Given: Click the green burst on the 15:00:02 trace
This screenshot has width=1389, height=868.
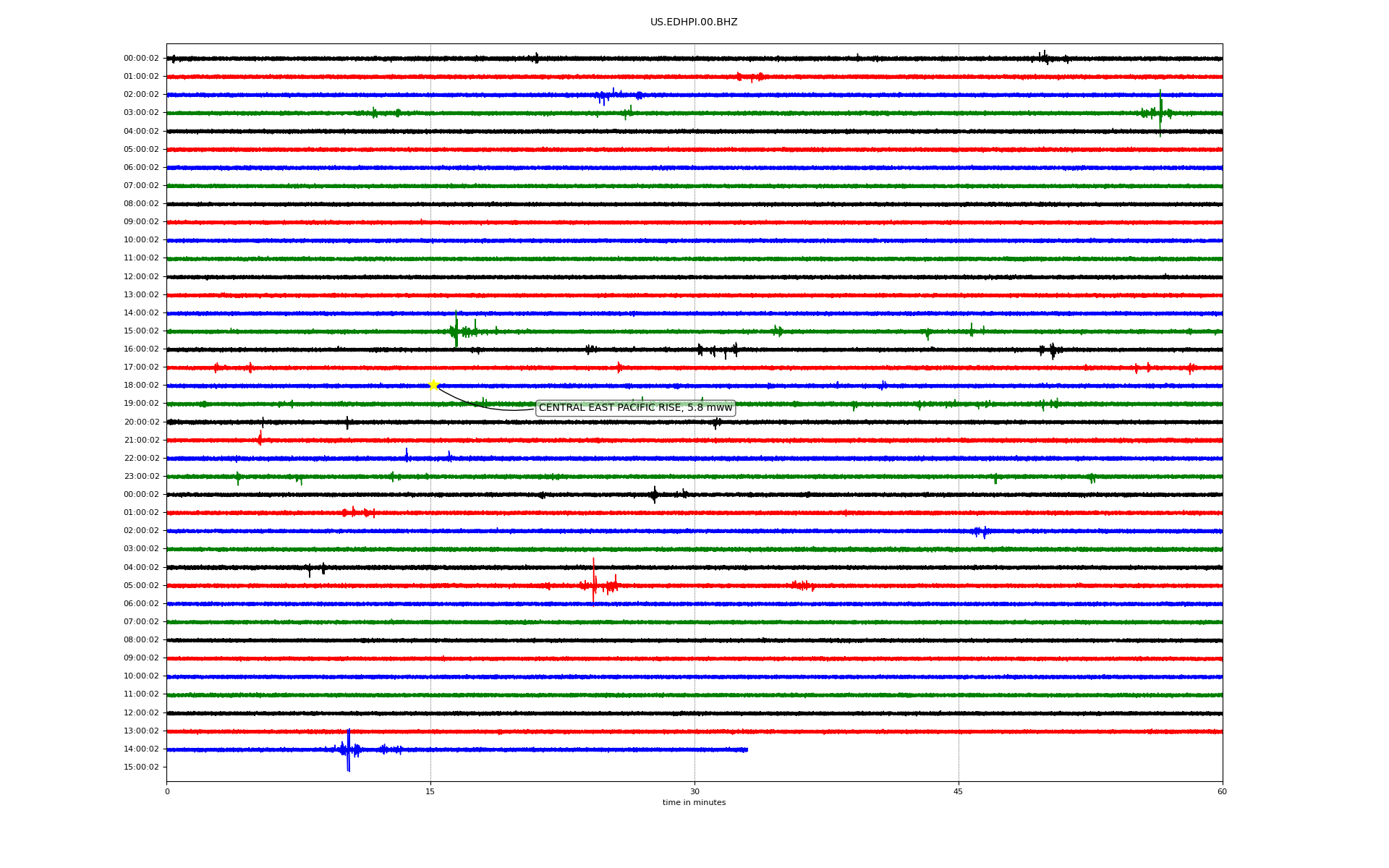Looking at the screenshot, I should click(x=456, y=331).
